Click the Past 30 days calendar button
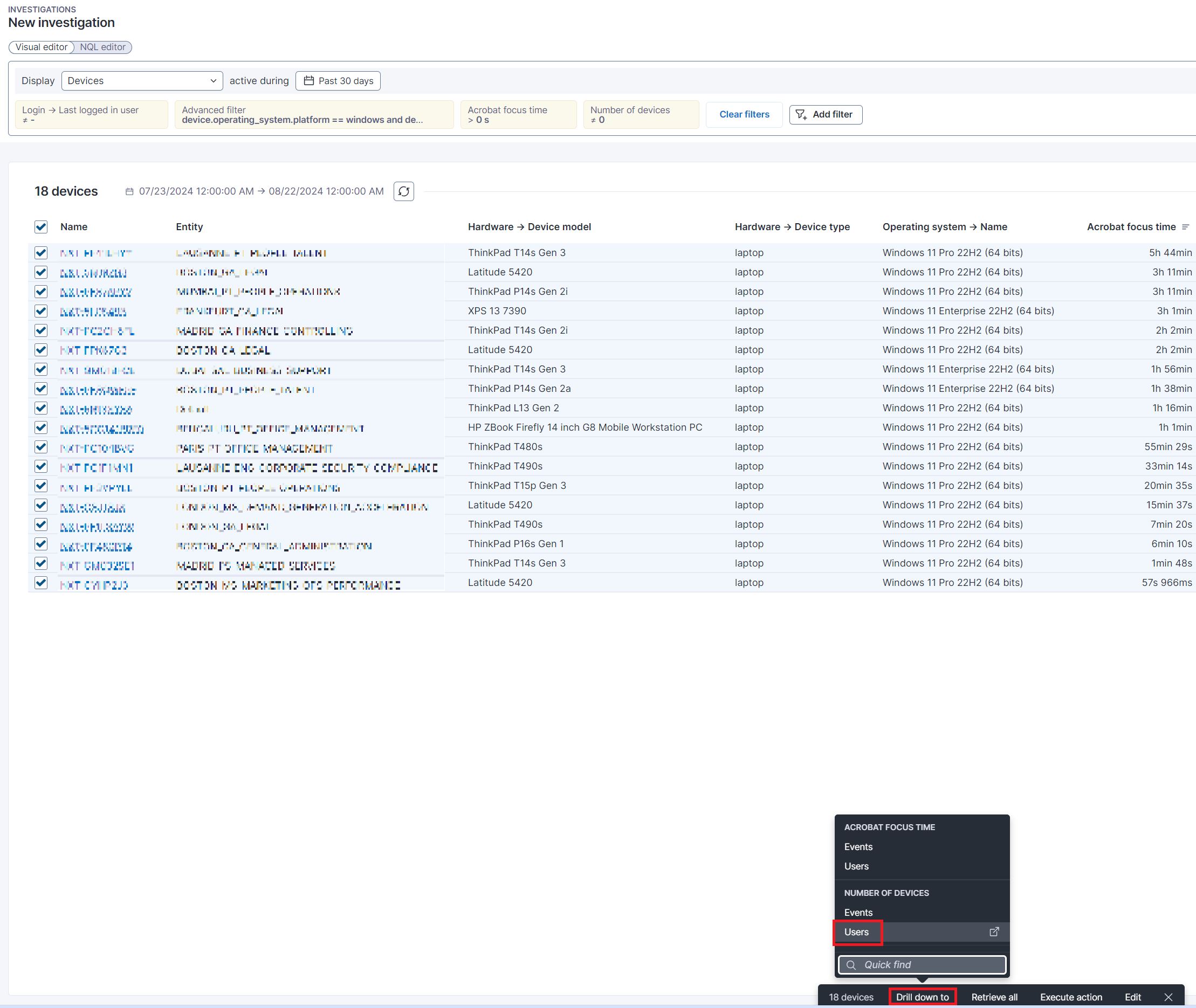The image size is (1196, 1008). [x=338, y=80]
